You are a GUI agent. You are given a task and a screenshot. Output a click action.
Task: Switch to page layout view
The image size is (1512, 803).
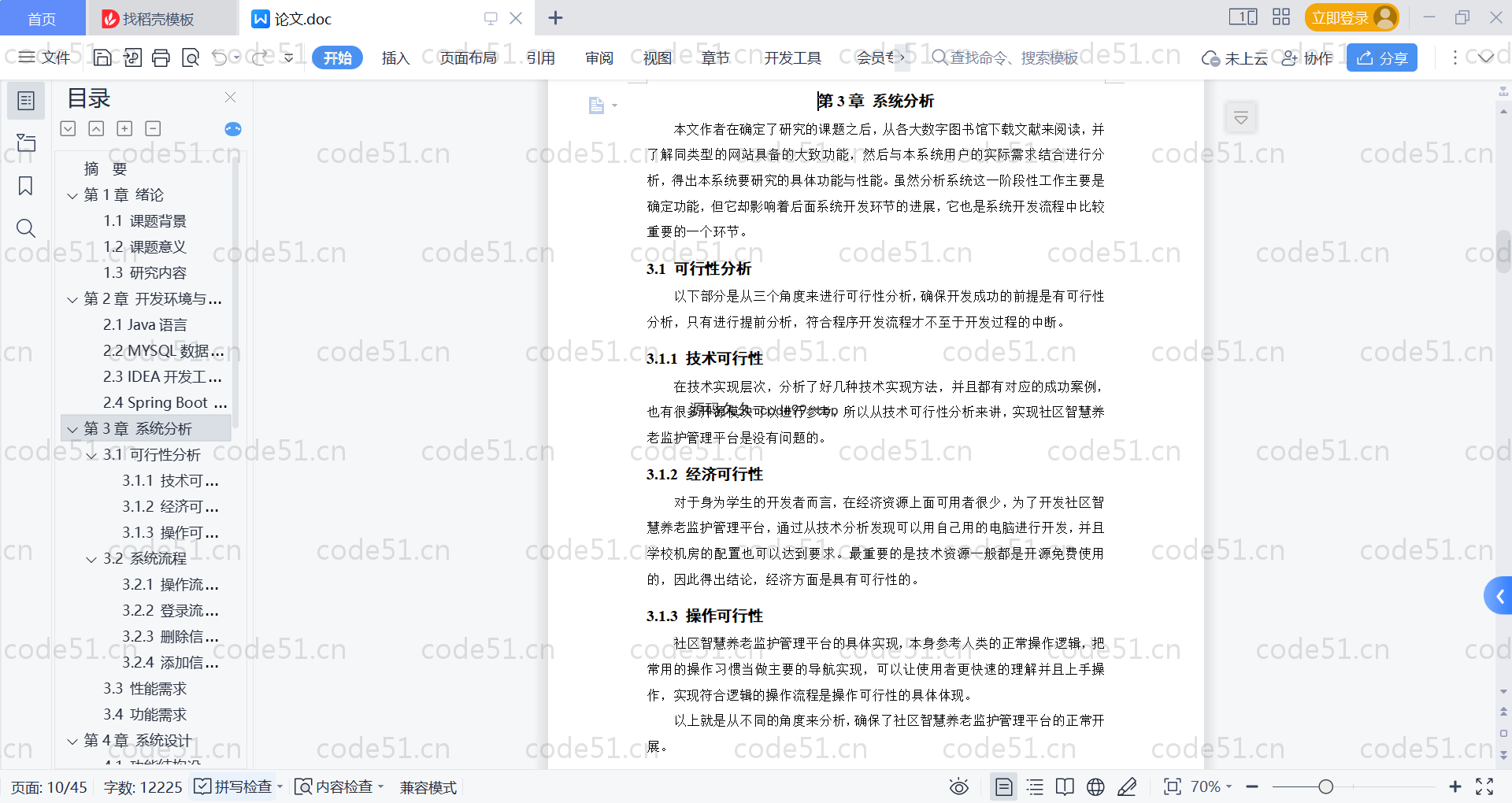[x=1003, y=786]
